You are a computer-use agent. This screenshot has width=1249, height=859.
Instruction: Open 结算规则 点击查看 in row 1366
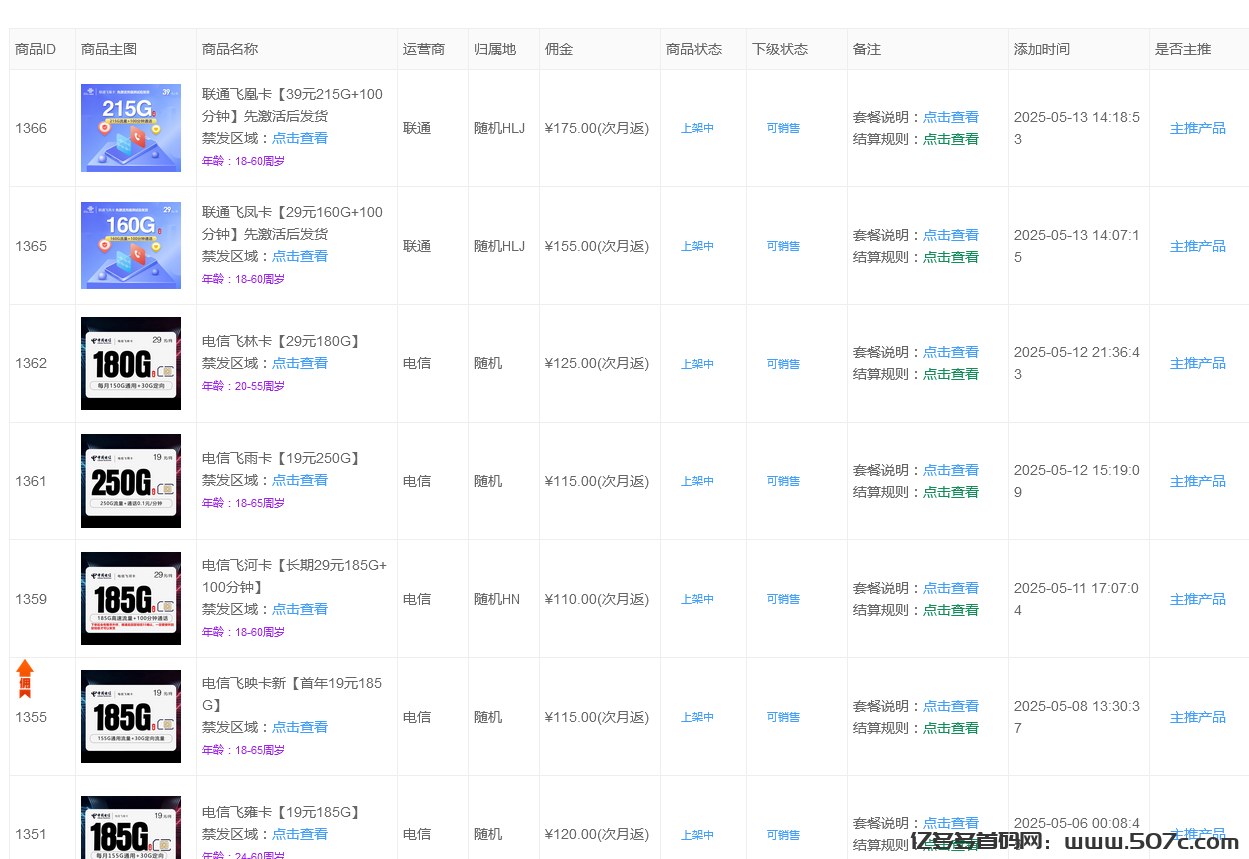pyautogui.click(x=951, y=139)
